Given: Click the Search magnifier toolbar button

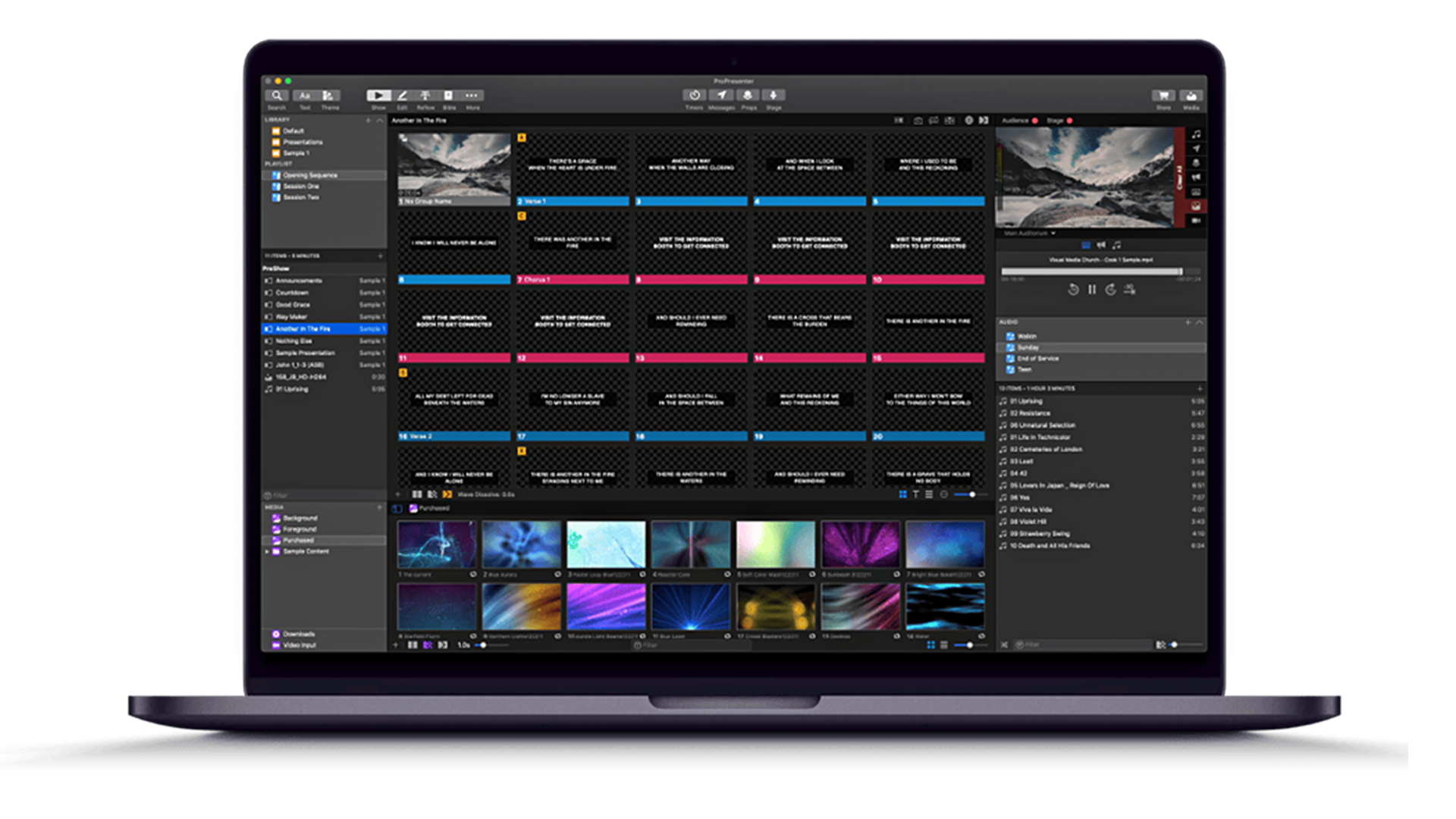Looking at the screenshot, I should [x=277, y=96].
